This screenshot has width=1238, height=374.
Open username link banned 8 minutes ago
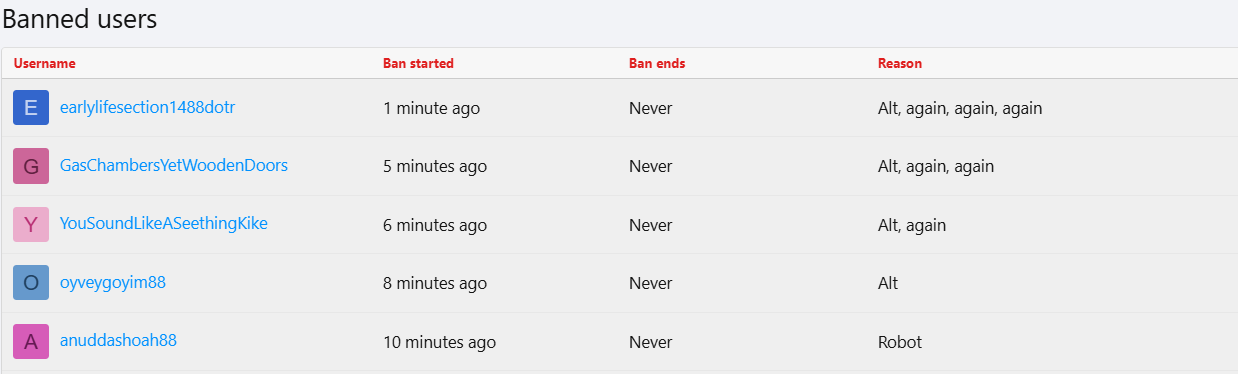113,282
